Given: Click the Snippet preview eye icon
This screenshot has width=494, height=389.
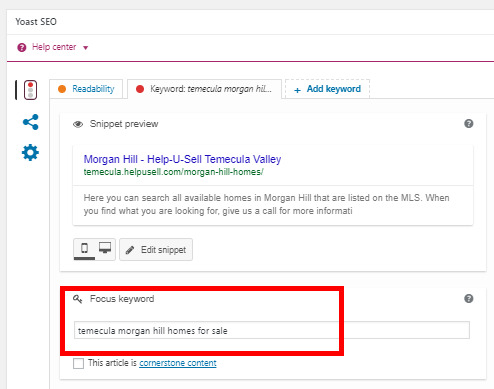Looking at the screenshot, I should pyautogui.click(x=78, y=124).
